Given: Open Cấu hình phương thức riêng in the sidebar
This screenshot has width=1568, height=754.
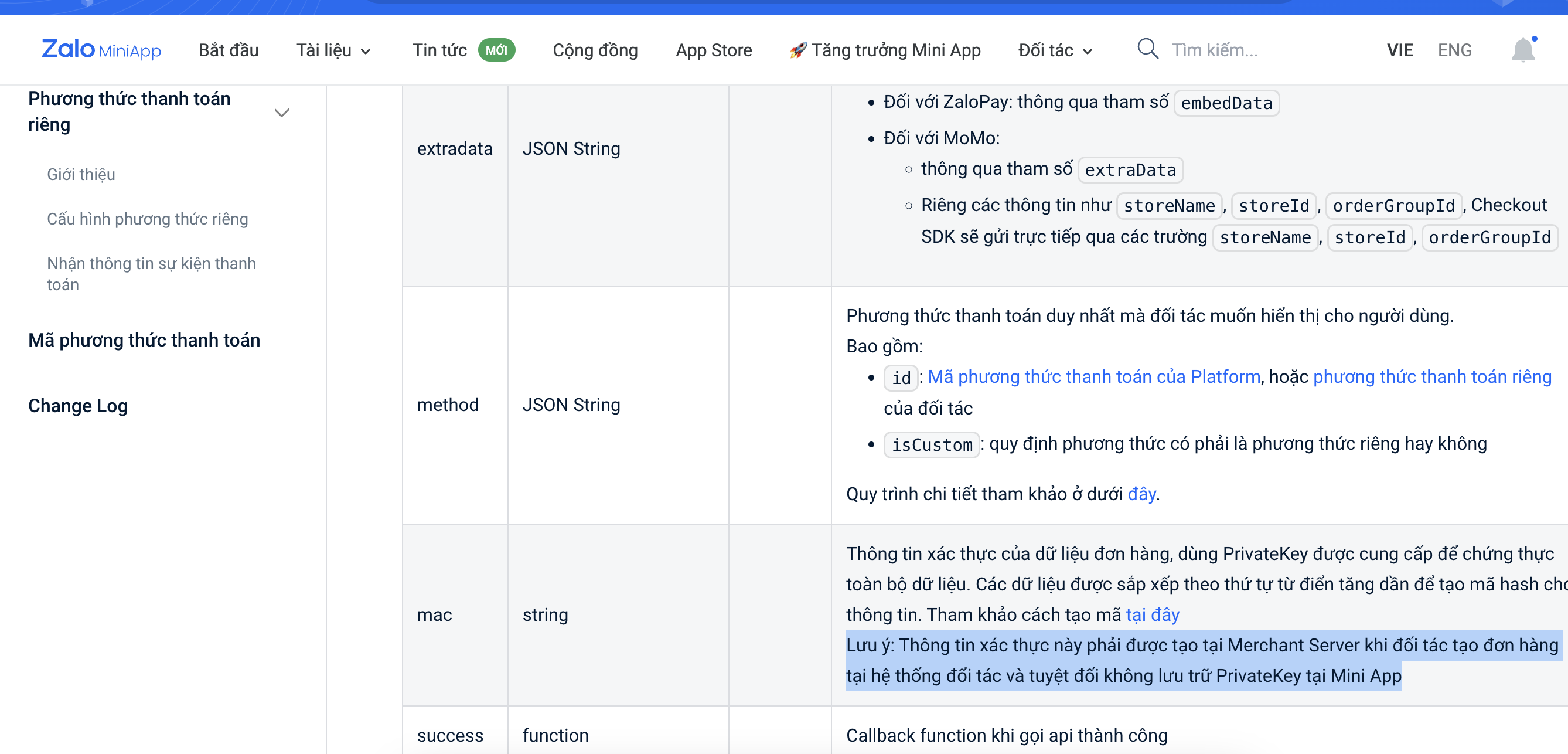Looking at the screenshot, I should click(x=147, y=219).
